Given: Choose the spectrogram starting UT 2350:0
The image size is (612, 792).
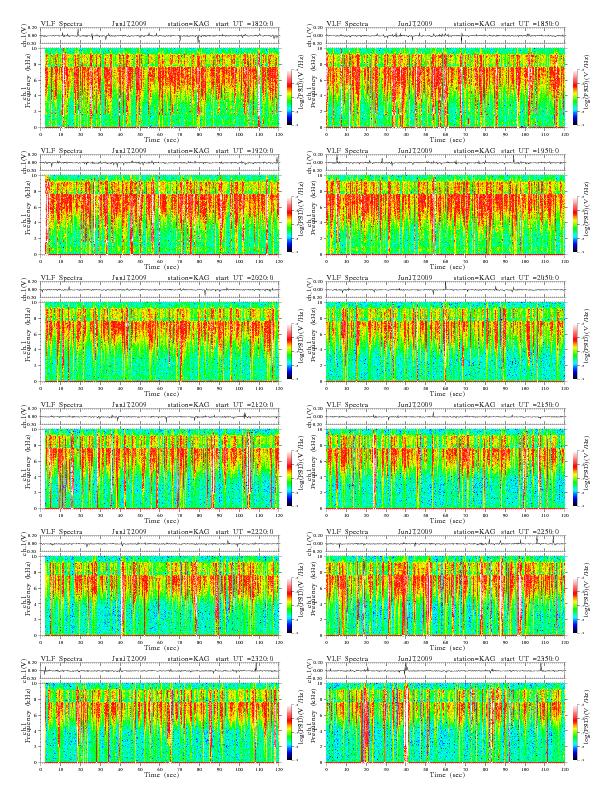Looking at the screenshot, I should 445,723.
